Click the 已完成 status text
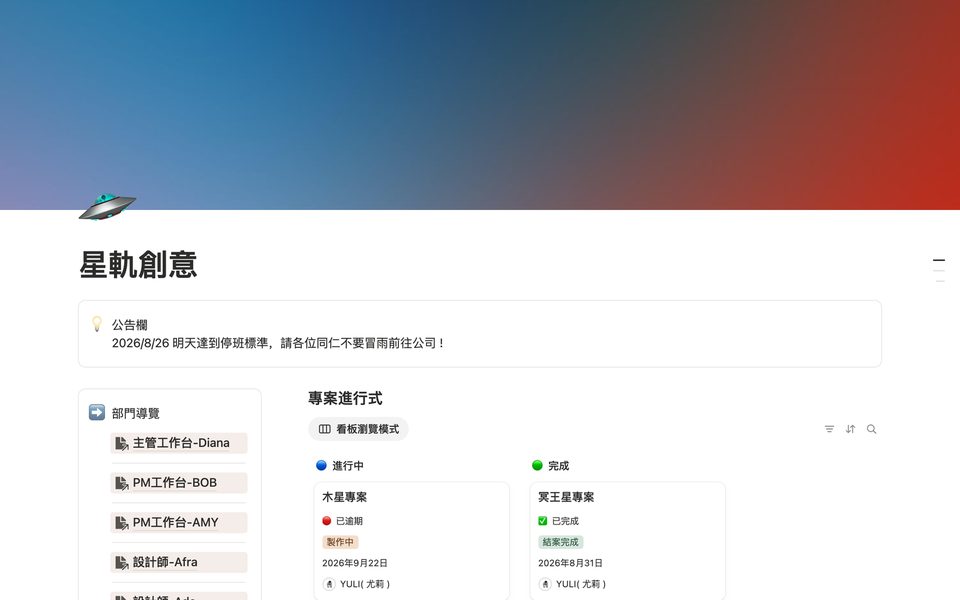960x600 pixels. (565, 521)
